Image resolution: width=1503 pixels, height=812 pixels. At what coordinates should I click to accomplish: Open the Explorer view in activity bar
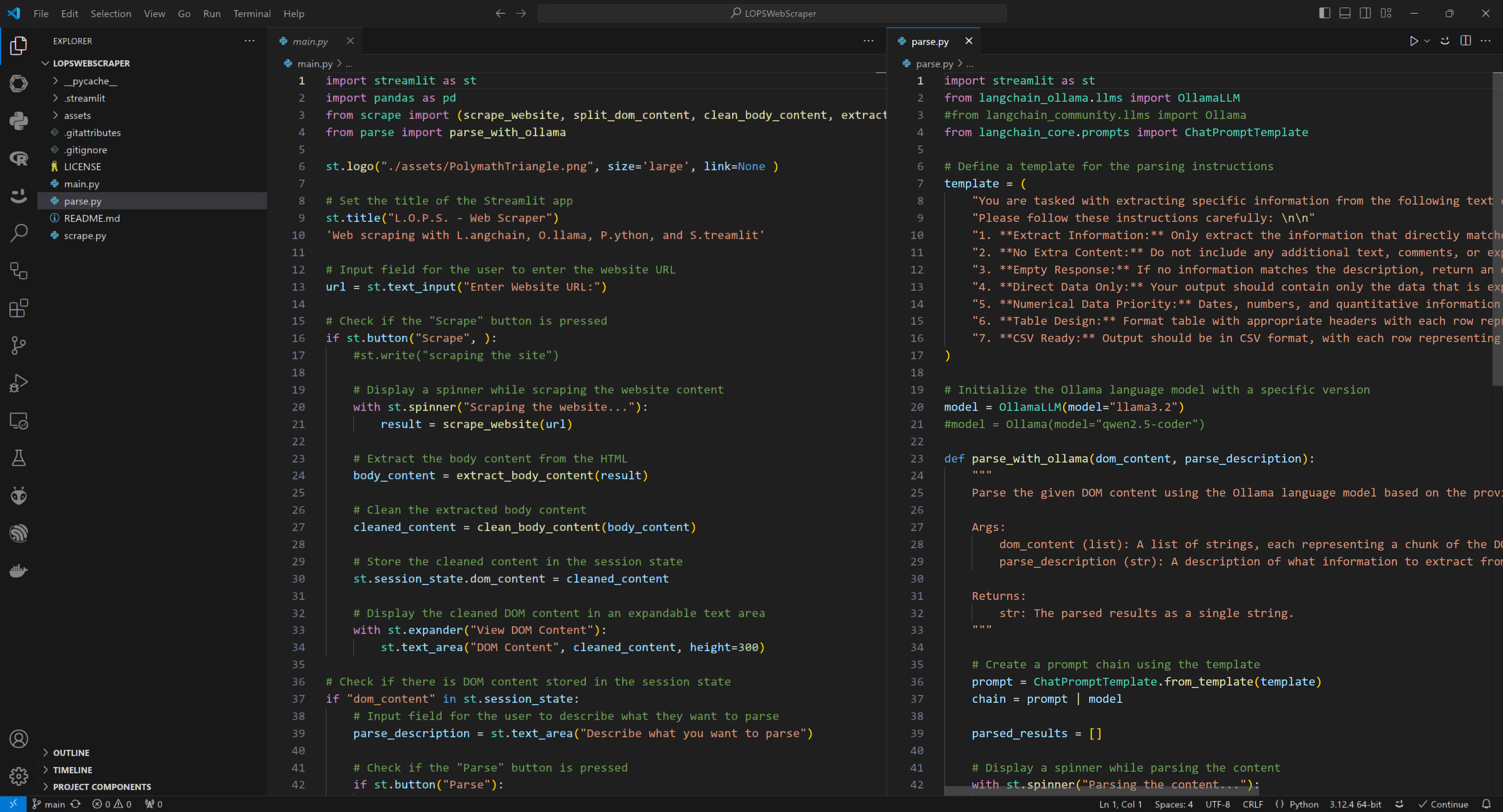(x=19, y=46)
